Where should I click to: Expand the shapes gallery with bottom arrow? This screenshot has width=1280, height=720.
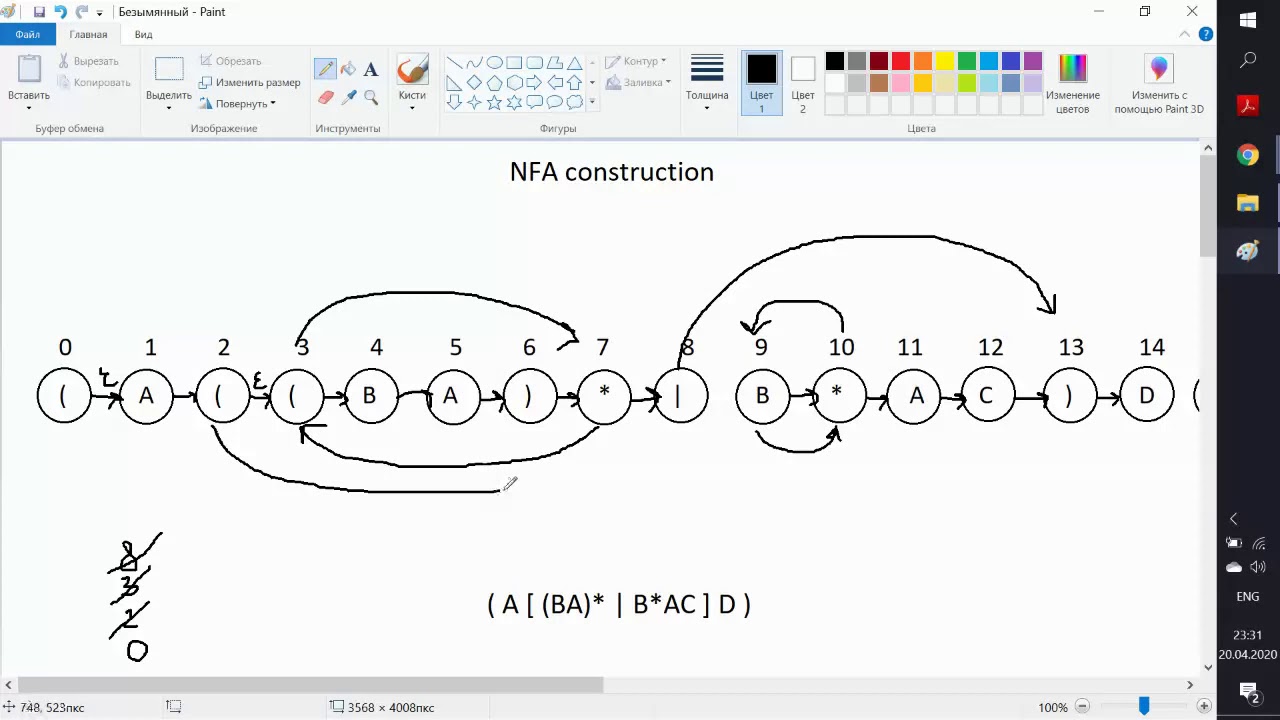pos(592,102)
